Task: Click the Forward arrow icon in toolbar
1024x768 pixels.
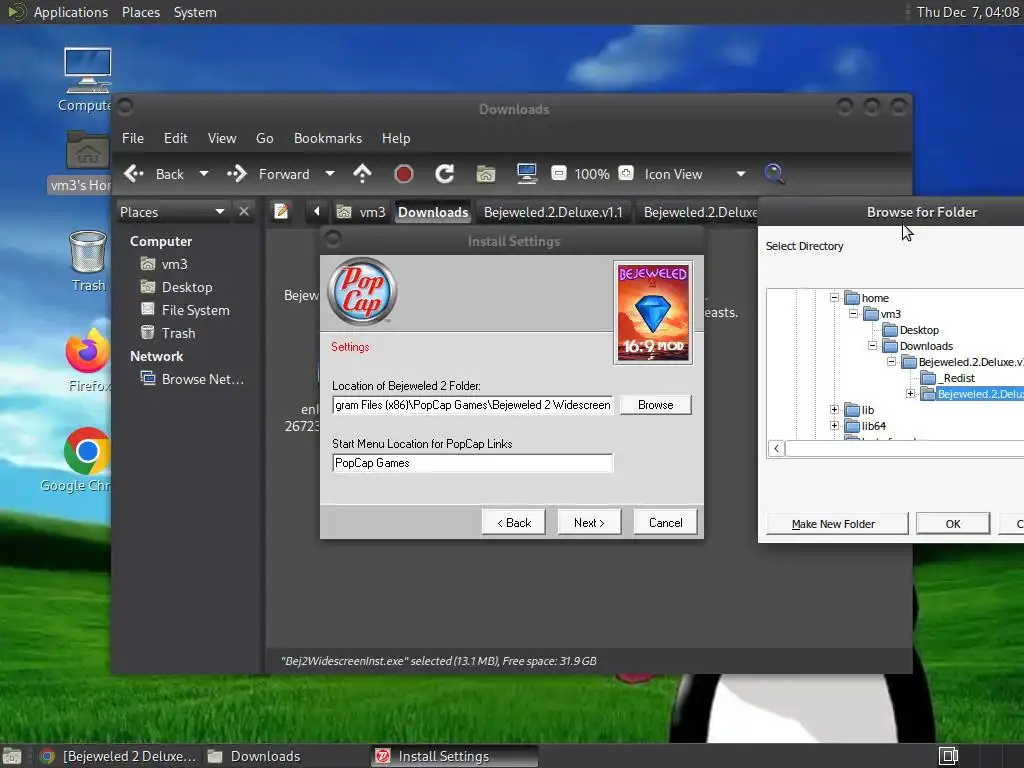Action: click(x=236, y=174)
